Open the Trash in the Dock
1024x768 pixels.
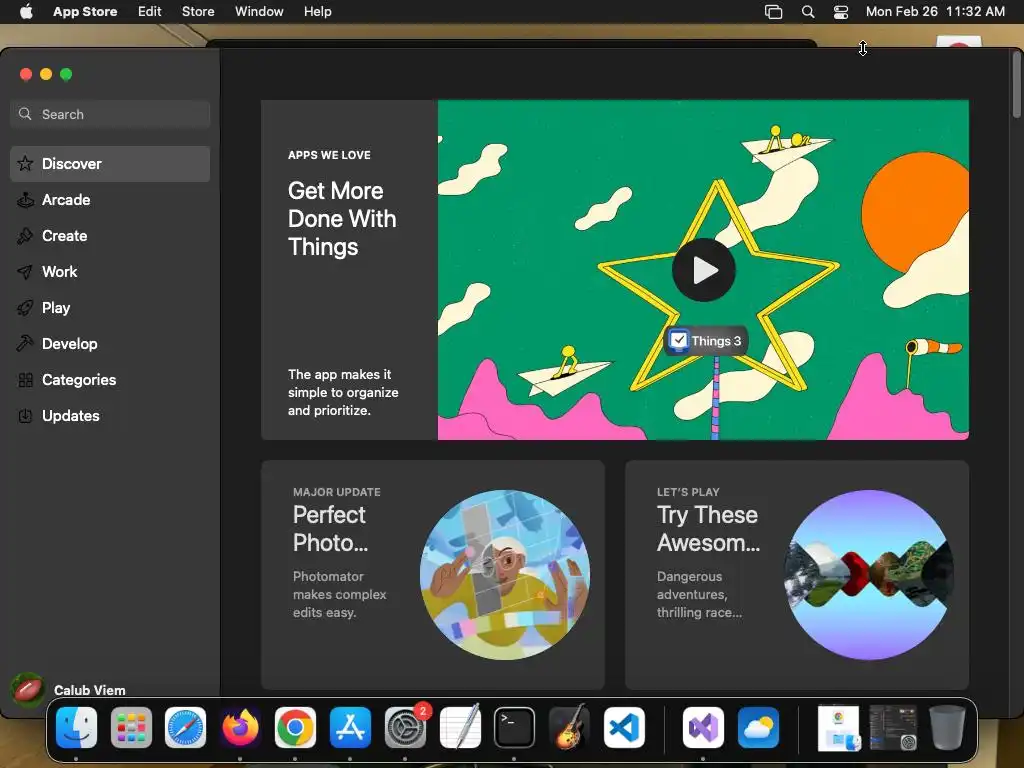point(947,728)
